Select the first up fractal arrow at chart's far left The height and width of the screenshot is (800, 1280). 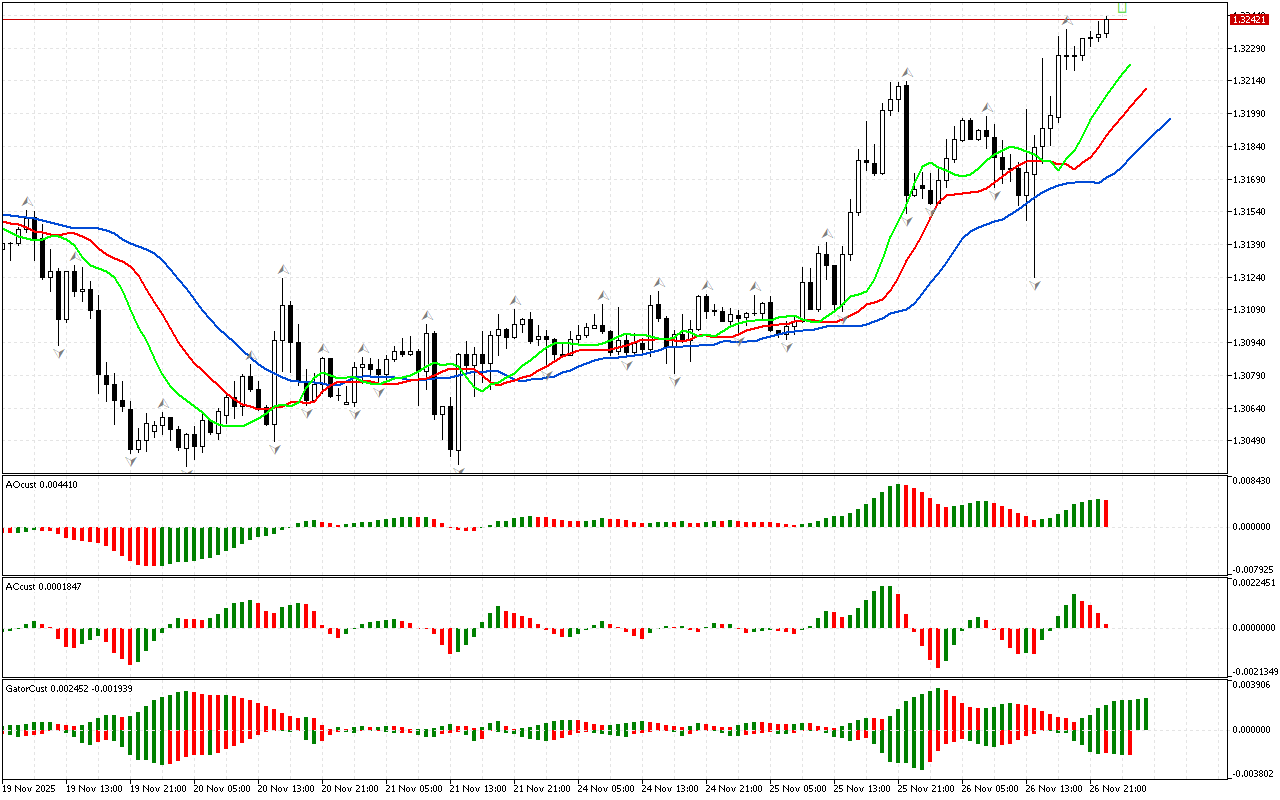(x=28, y=201)
